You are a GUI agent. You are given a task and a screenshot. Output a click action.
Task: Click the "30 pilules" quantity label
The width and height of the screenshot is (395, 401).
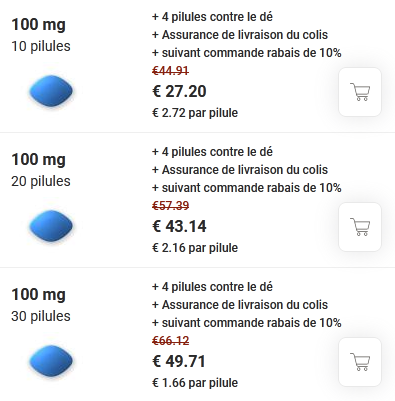(41, 316)
